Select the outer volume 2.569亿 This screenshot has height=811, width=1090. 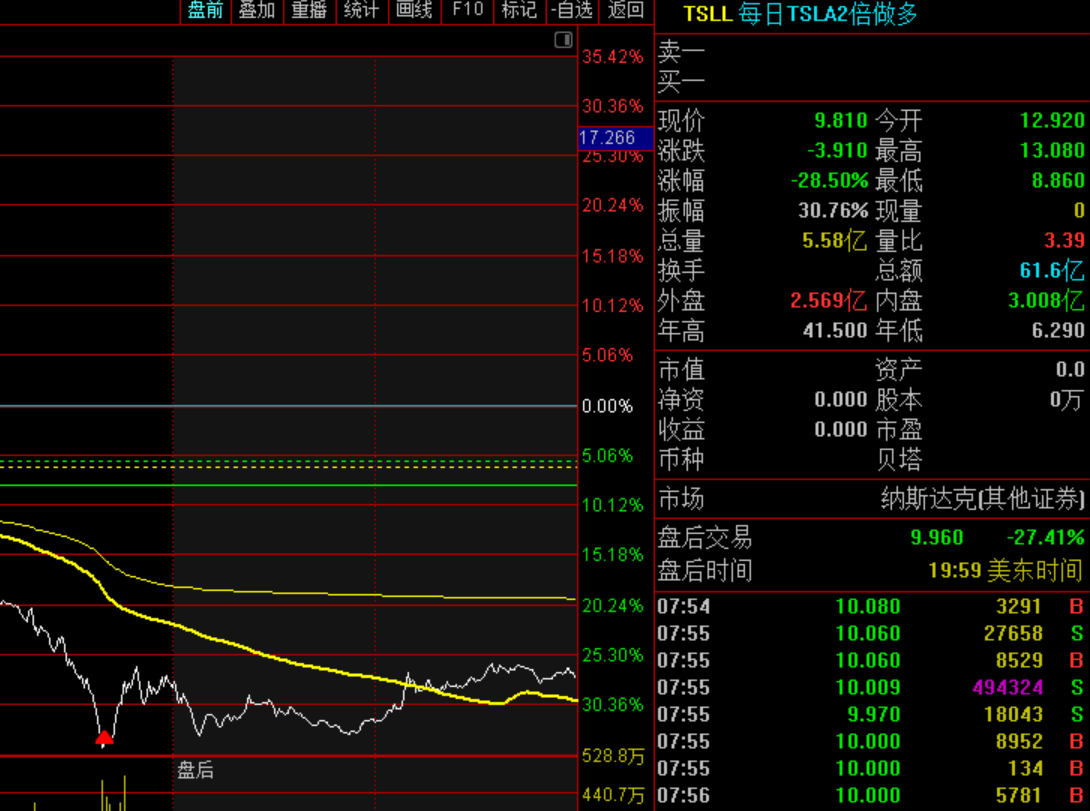(x=829, y=300)
